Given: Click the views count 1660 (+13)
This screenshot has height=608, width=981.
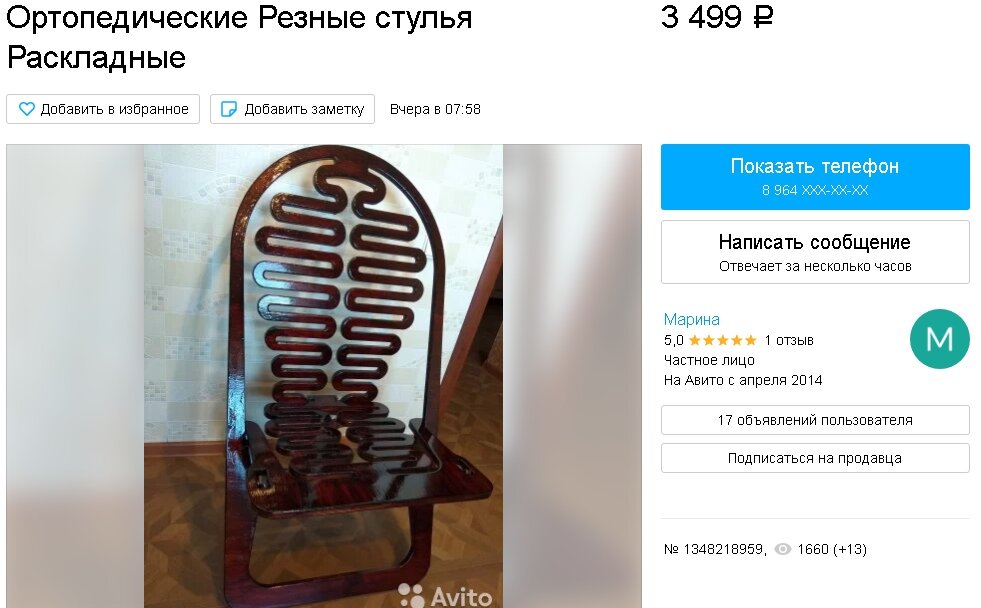Looking at the screenshot, I should click(831, 549).
